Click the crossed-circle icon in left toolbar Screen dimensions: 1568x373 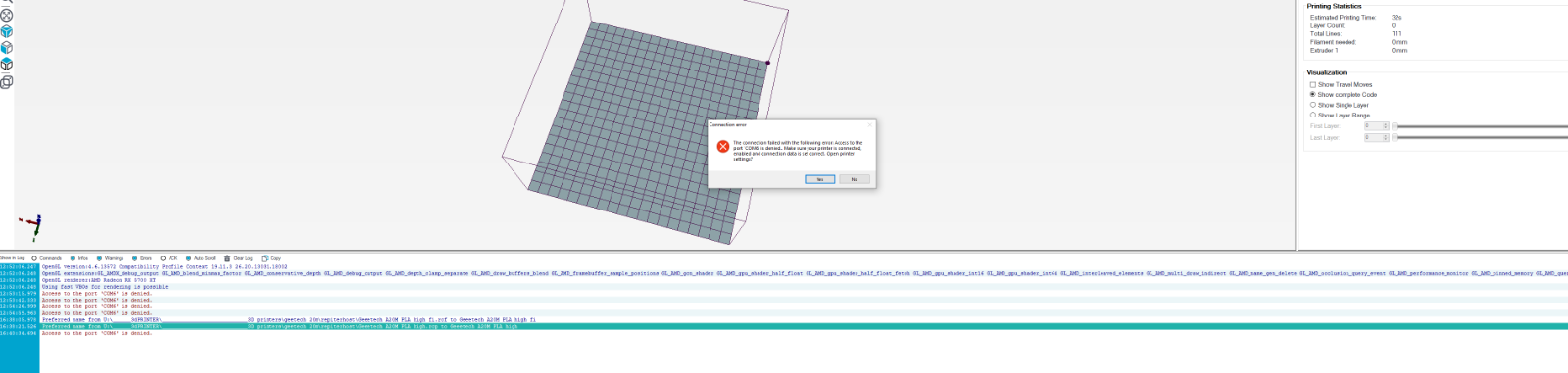(6, 15)
